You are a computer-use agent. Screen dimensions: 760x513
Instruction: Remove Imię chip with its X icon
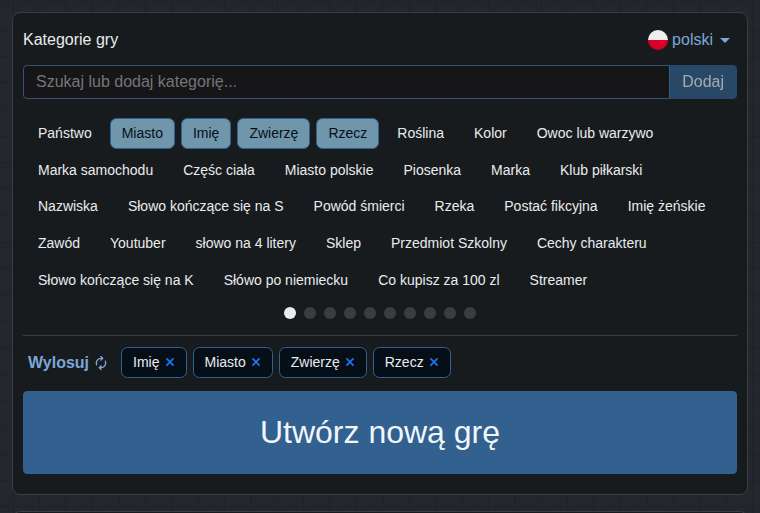coord(170,362)
